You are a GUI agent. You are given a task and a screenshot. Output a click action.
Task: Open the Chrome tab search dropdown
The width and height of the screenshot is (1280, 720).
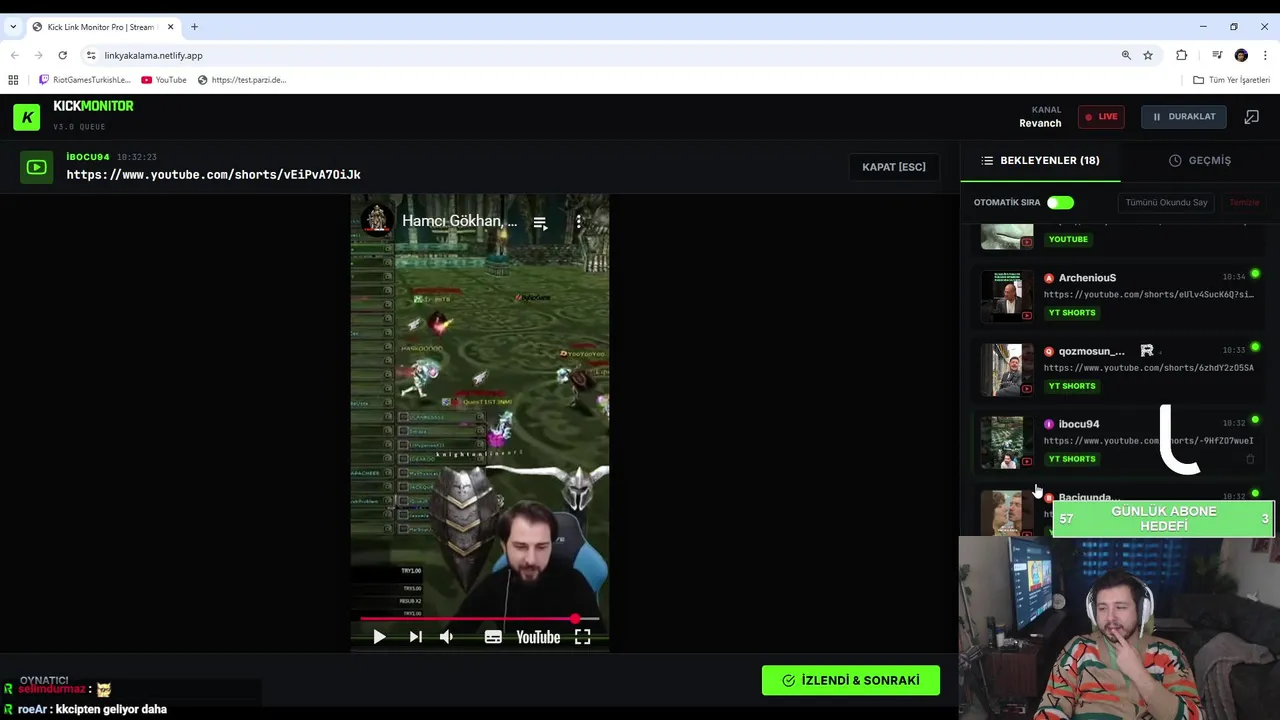13,27
